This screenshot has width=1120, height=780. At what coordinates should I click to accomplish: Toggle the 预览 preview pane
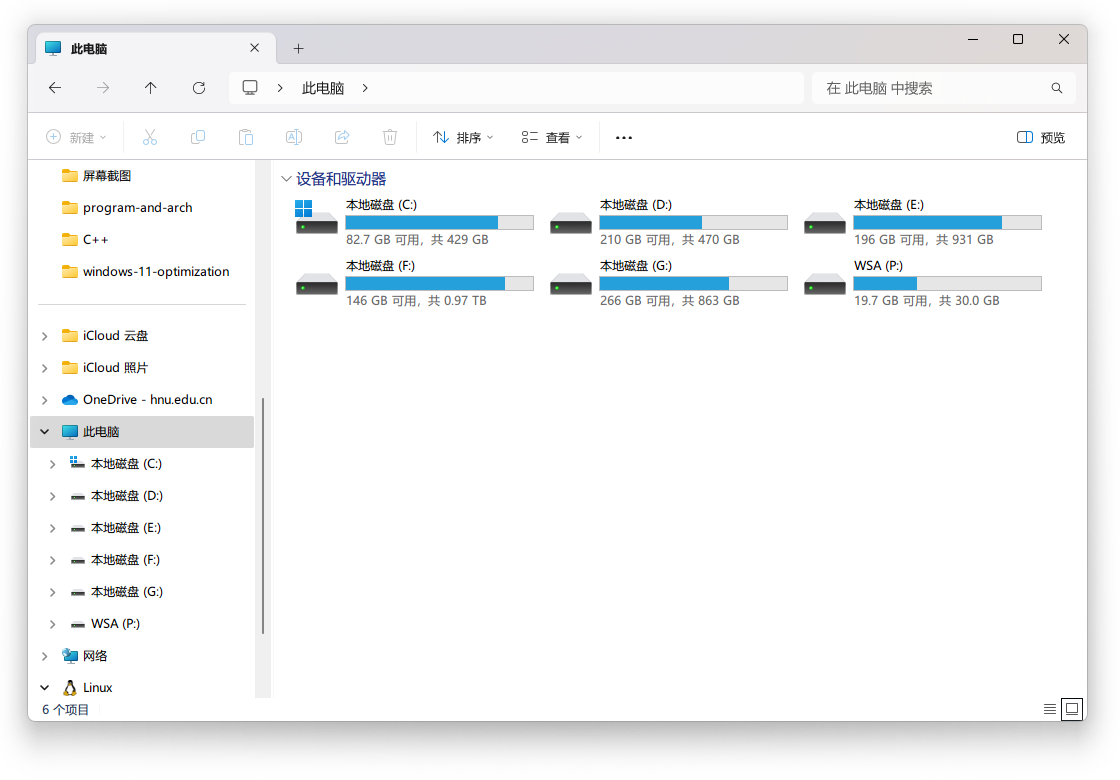coord(1040,137)
